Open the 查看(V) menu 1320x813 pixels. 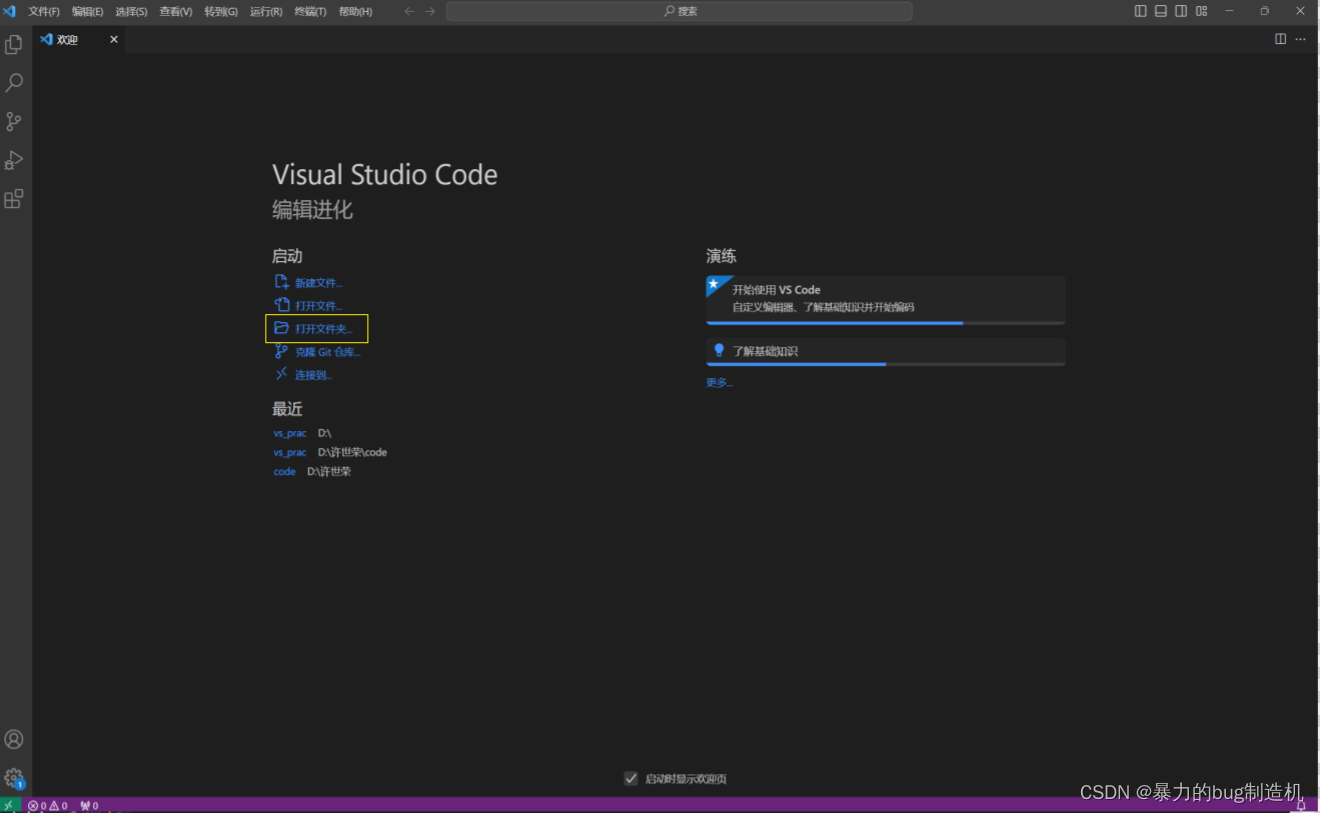[176, 11]
